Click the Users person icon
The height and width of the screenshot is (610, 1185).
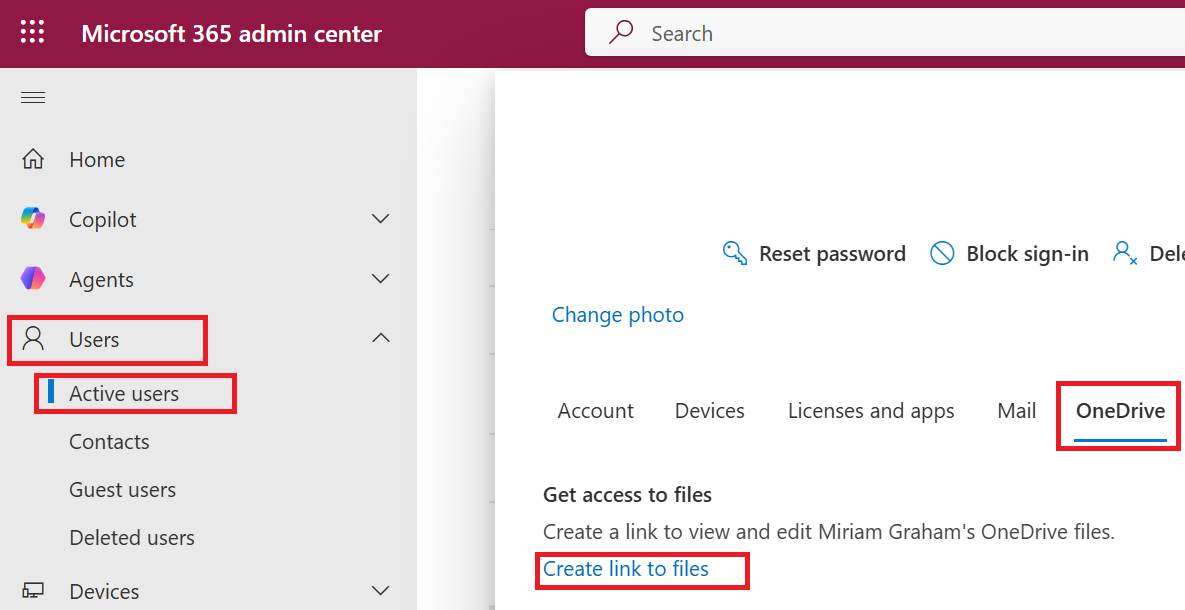tap(33, 339)
